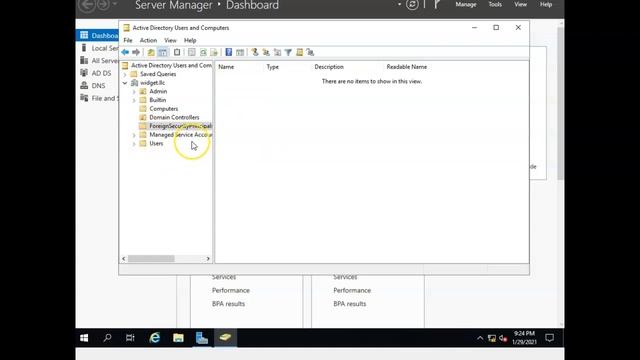The width and height of the screenshot is (640, 360).
Task: Click tree pane scroll left arrow
Action: (124, 258)
